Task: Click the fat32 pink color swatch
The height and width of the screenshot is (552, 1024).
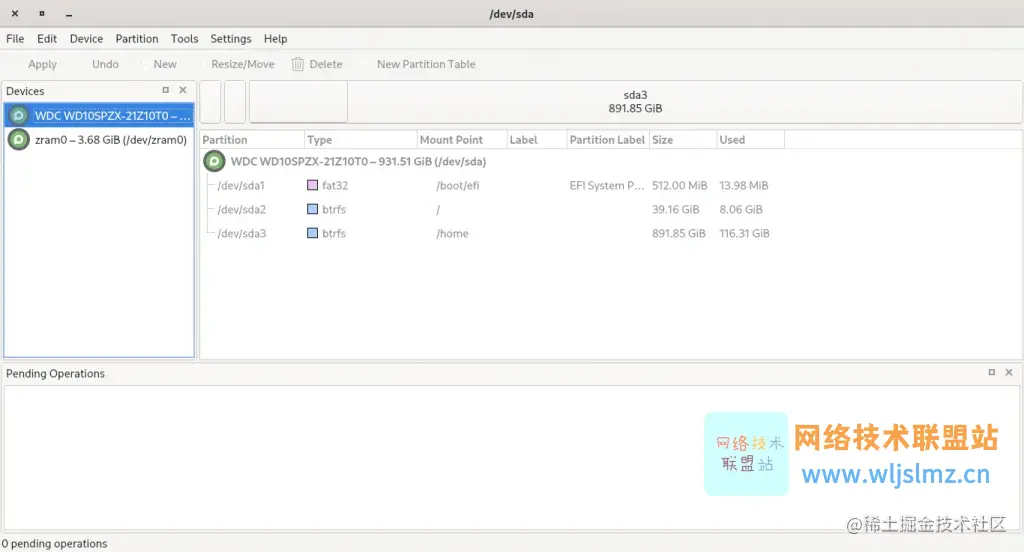Action: pyautogui.click(x=312, y=185)
